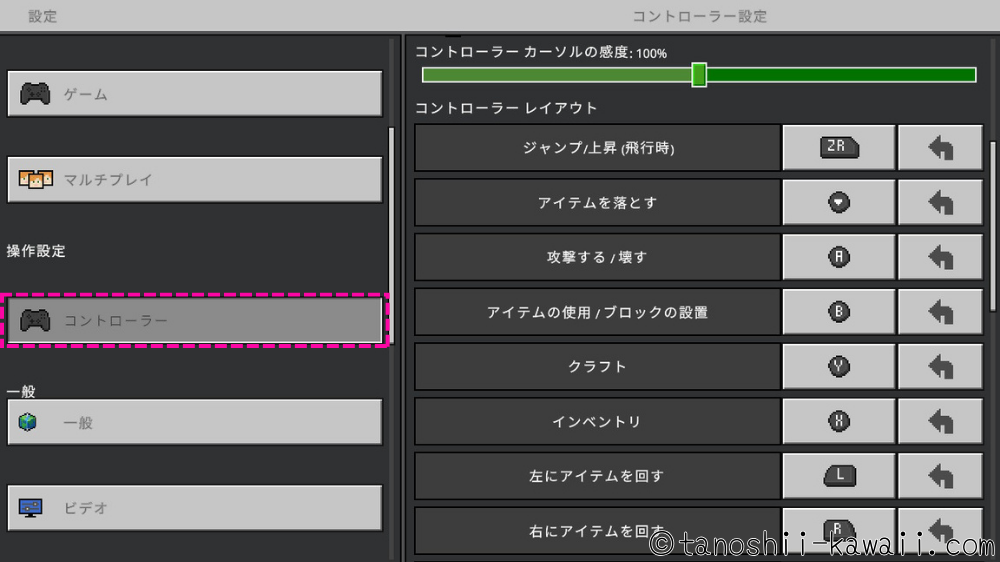
Task: Select the アイテムの使用/ブロックの設置 row label
Action: click(x=597, y=312)
